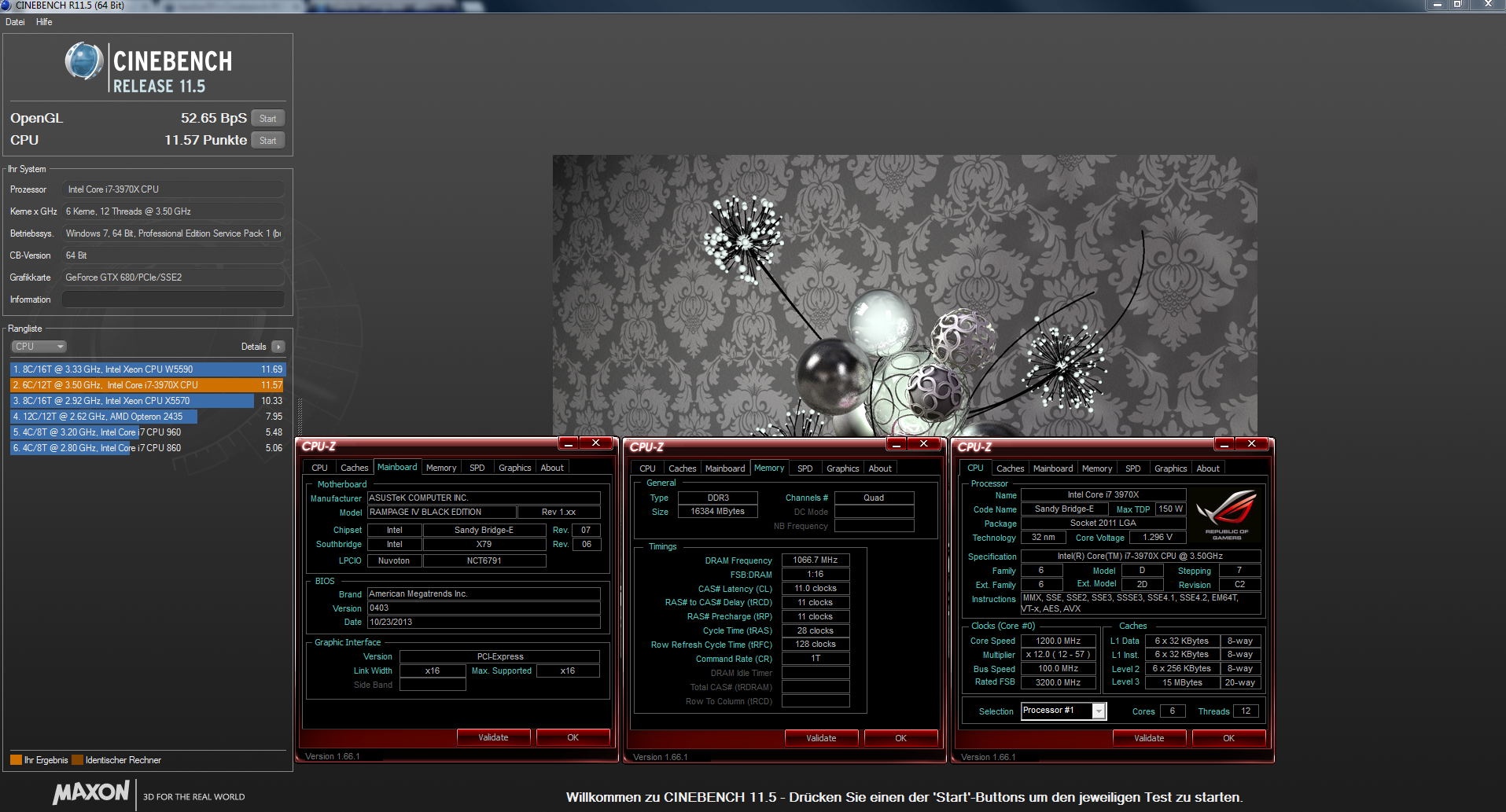
Task: Restore the Cinebench main window
Action: point(1457,5)
